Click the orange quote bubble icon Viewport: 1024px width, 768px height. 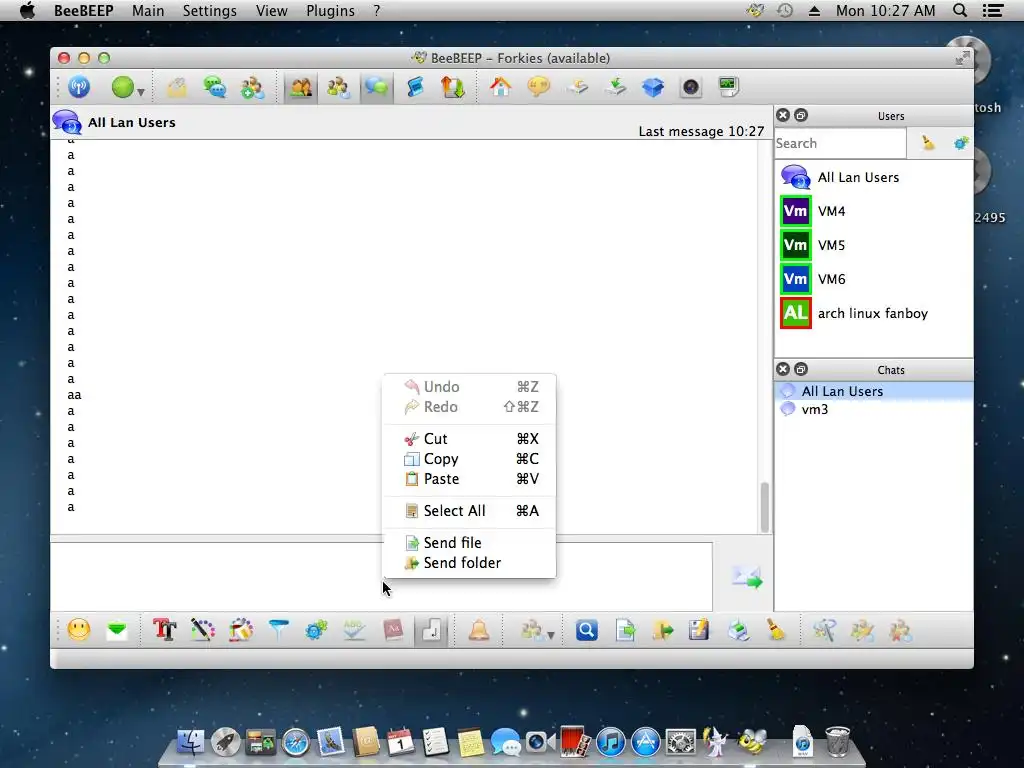[539, 87]
